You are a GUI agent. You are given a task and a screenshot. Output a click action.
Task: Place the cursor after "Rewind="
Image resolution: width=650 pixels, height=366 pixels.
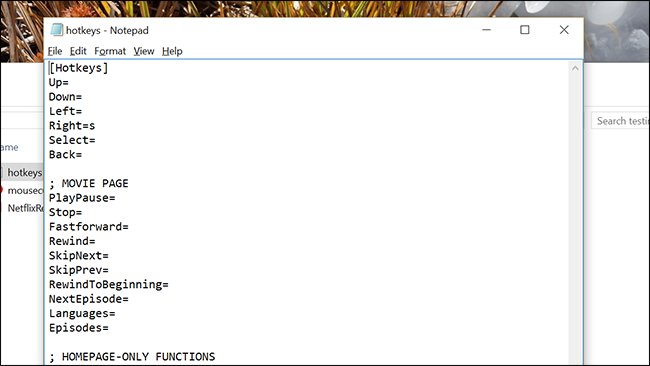coord(95,241)
